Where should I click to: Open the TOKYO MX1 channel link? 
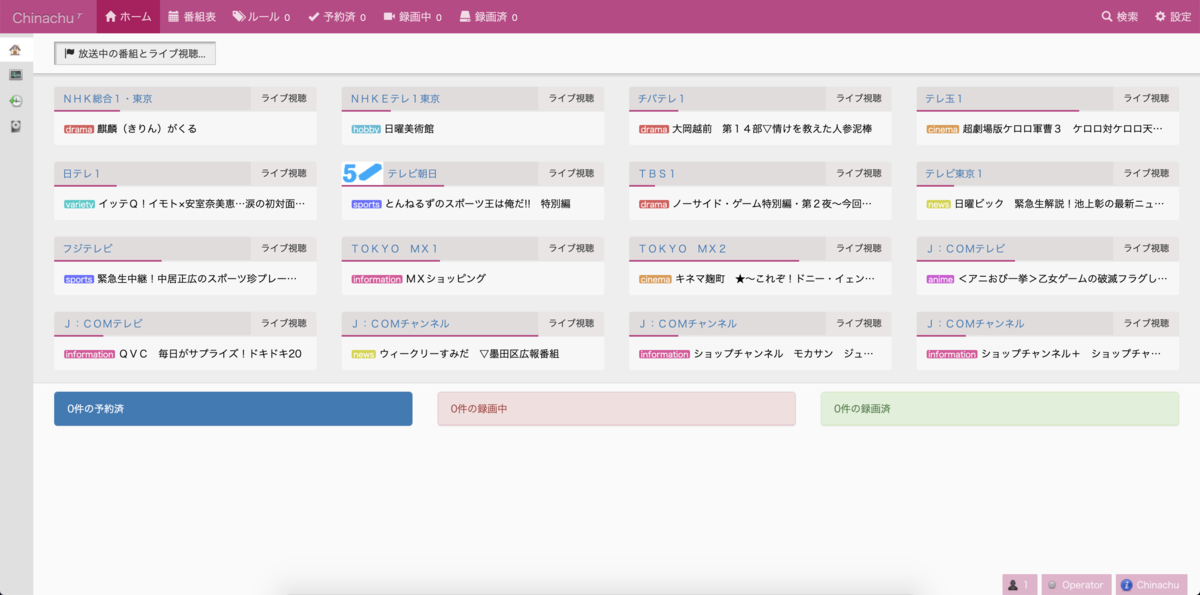click(395, 249)
